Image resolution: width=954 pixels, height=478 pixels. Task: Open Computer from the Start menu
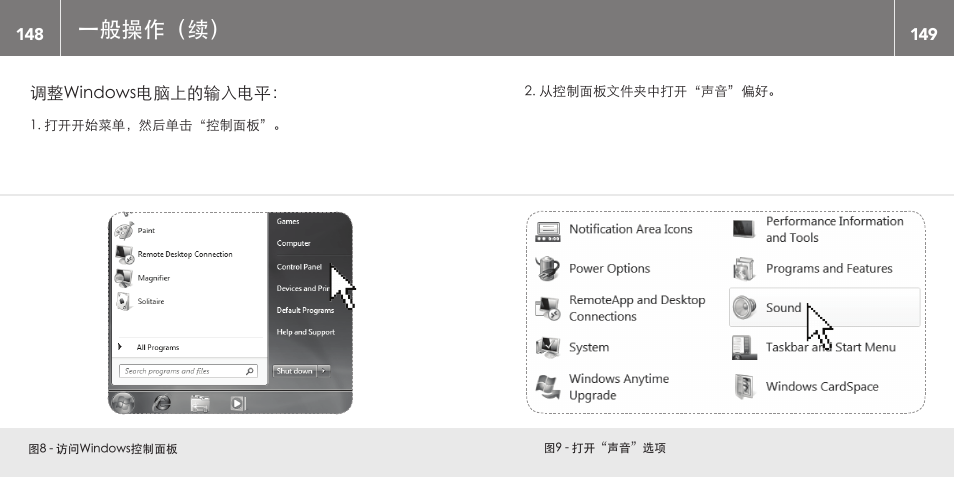click(293, 243)
